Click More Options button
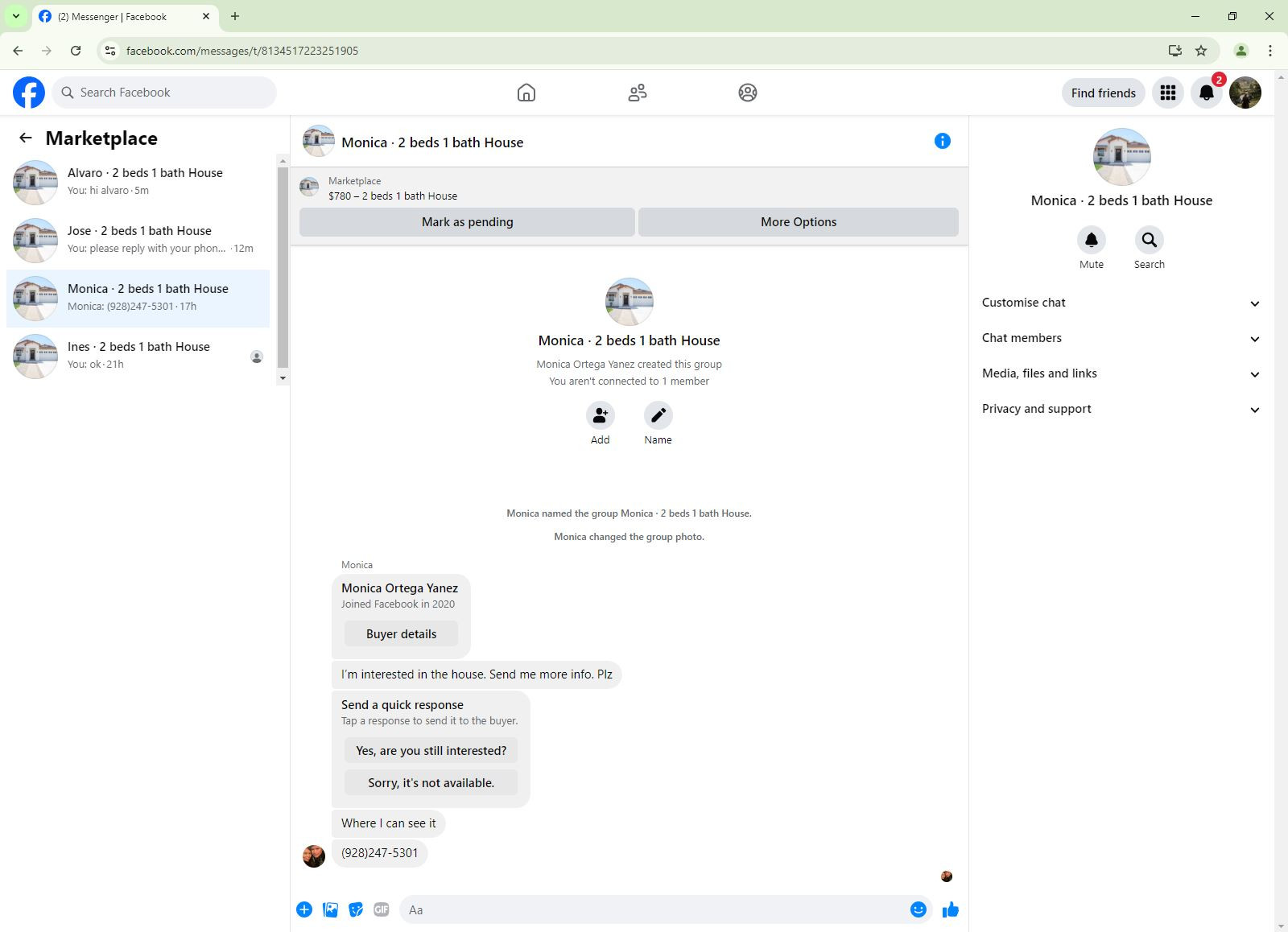This screenshot has height=932, width=1288. click(x=799, y=222)
